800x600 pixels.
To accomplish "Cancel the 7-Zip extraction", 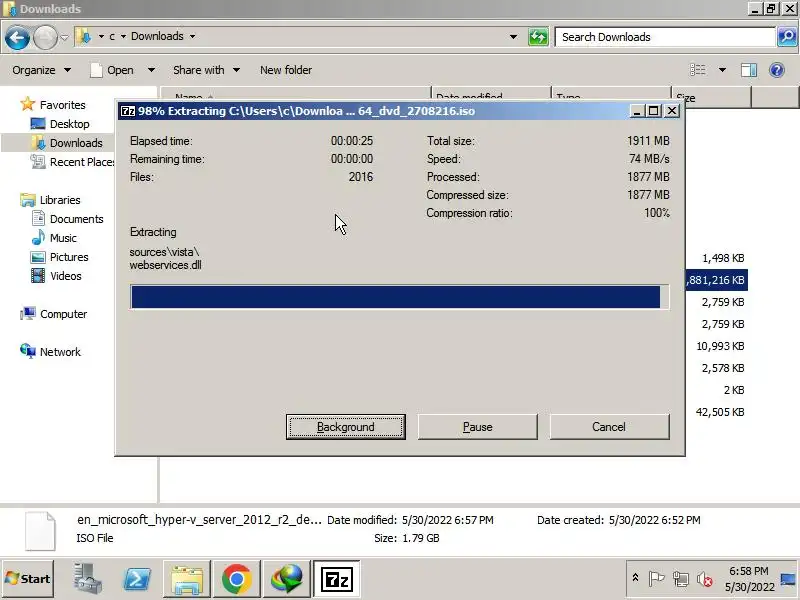I will 609,427.
